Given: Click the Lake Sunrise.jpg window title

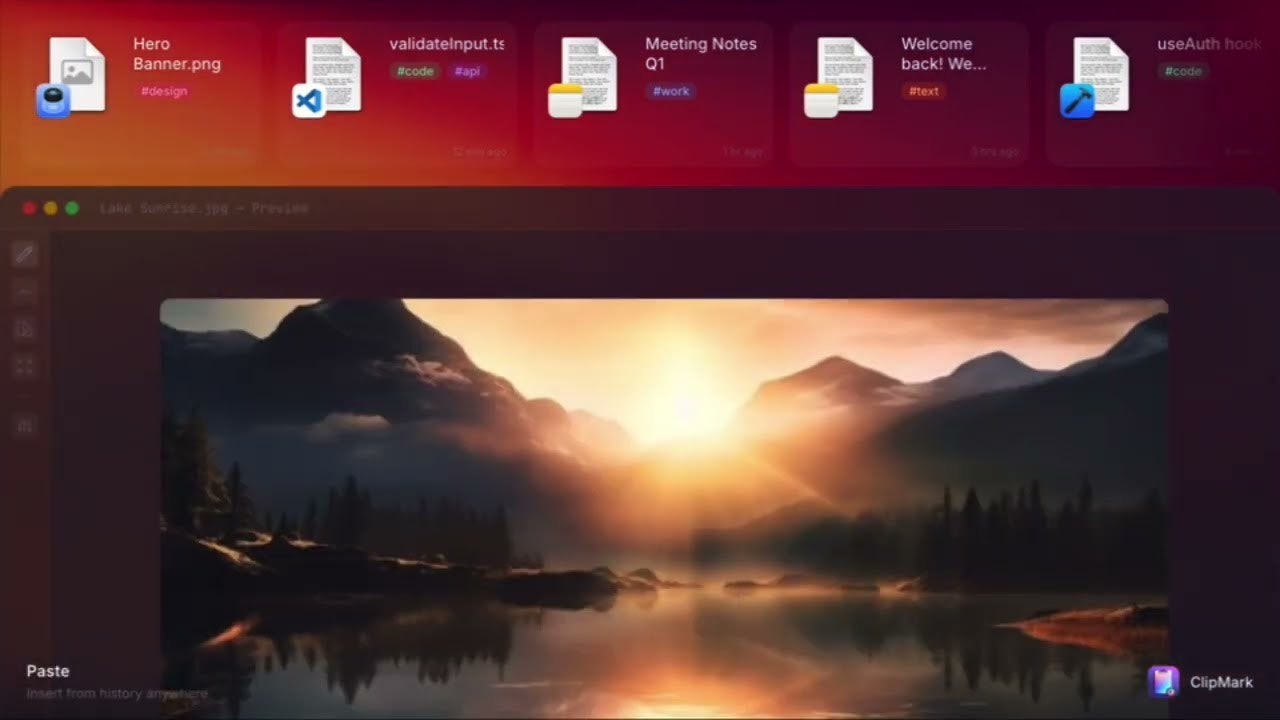Looking at the screenshot, I should tap(203, 208).
